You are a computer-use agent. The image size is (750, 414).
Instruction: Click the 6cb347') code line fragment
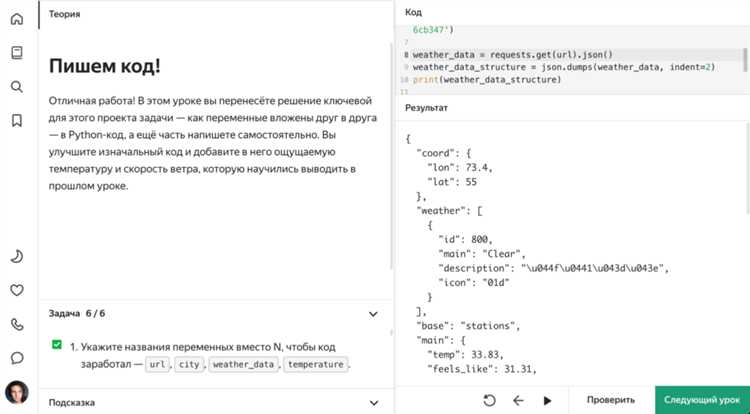(x=433, y=30)
